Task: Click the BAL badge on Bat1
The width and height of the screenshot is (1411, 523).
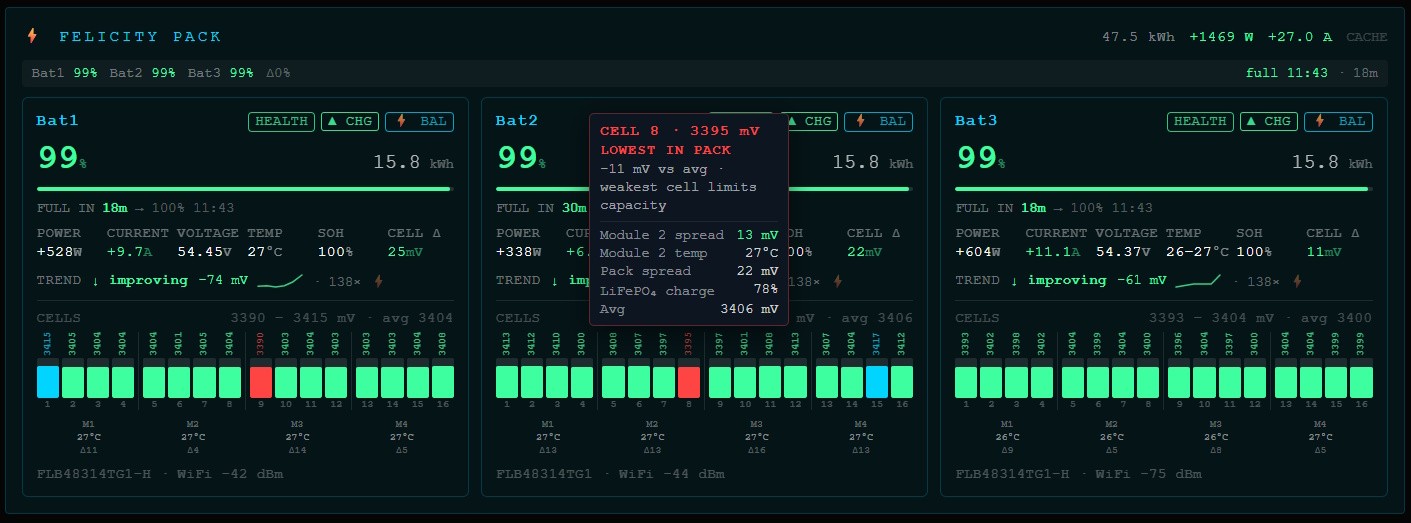Action: tap(419, 121)
